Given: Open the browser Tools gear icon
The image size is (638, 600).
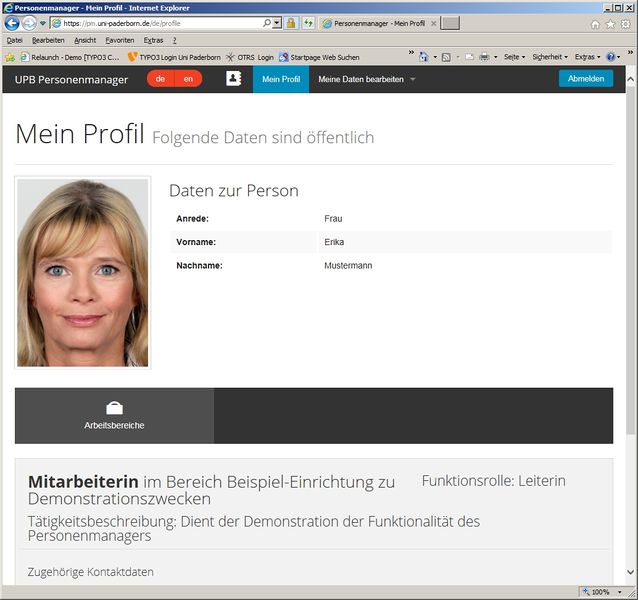Looking at the screenshot, I should pos(626,24).
